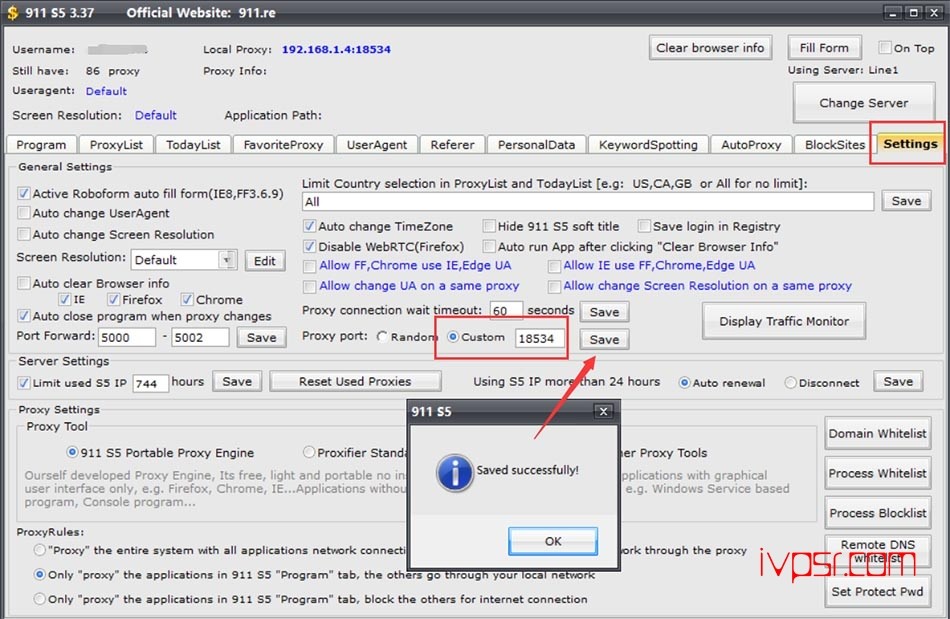Screen dimensions: 950x619
Task: Open the Display Traffic Monitor
Action: [x=783, y=321]
